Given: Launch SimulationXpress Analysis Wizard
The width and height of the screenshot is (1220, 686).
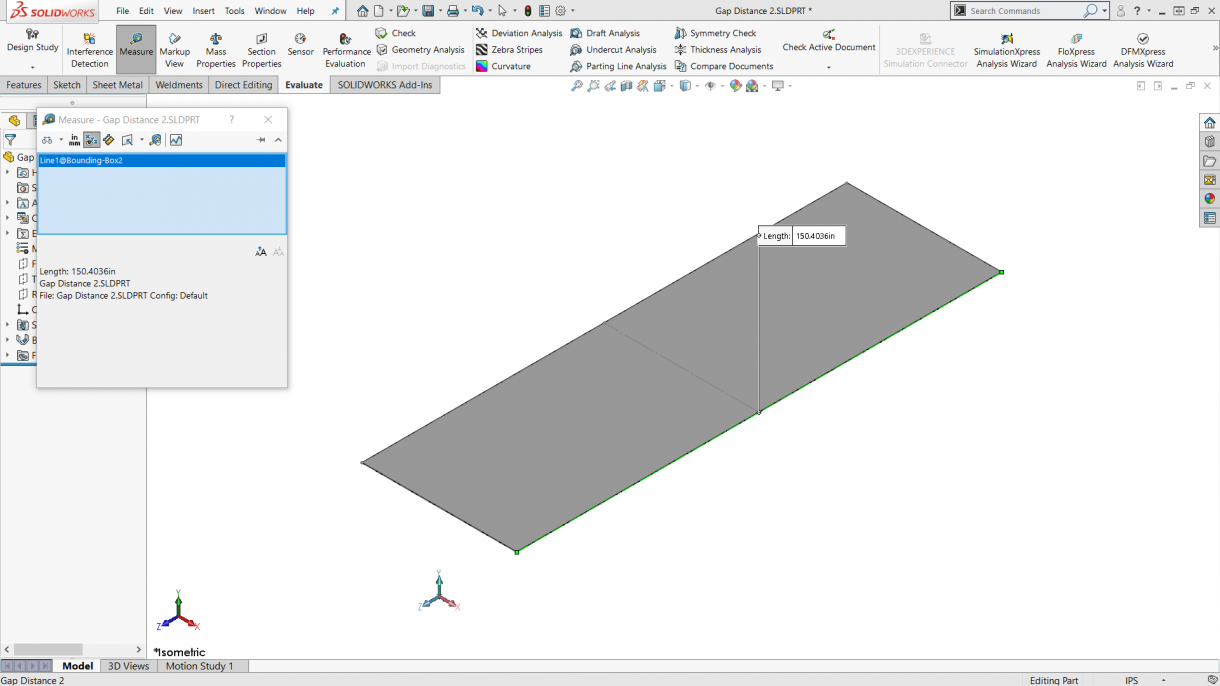Looking at the screenshot, I should (x=1006, y=51).
